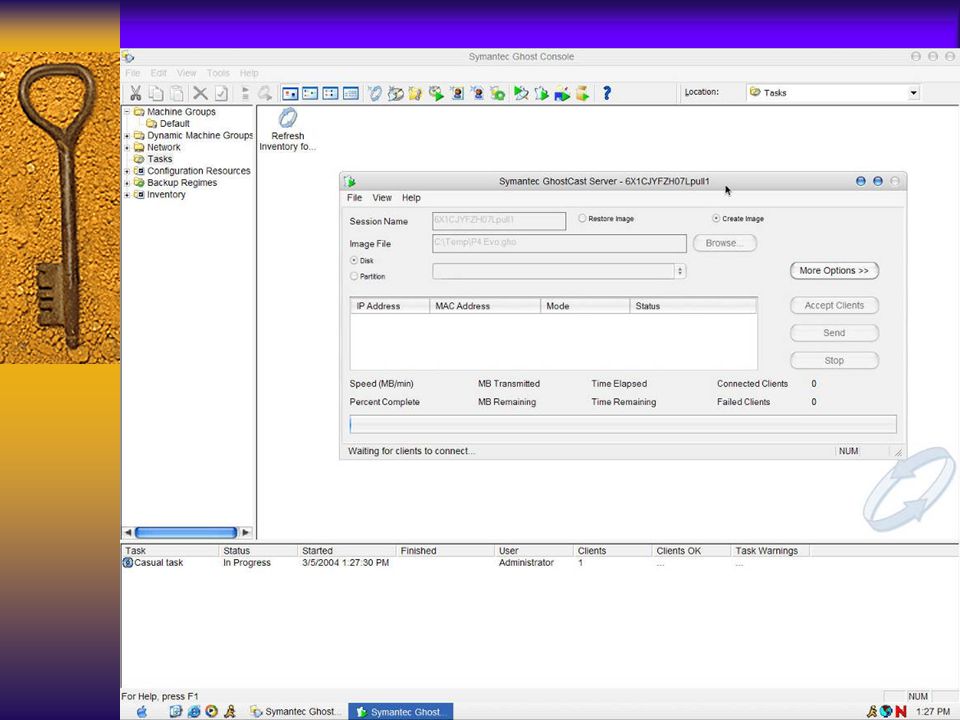960x720 pixels.
Task: Click the Cut scissors toolbar icon
Action: click(x=135, y=93)
